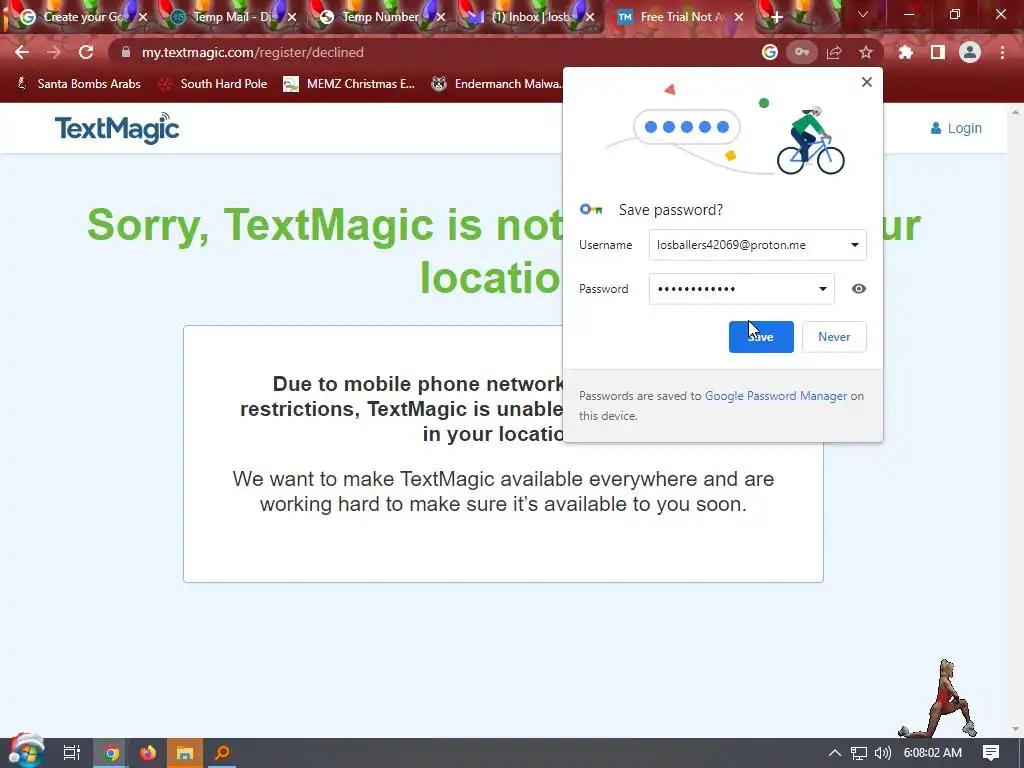Open the search app on taskbar
The width and height of the screenshot is (1024, 768).
point(222,753)
